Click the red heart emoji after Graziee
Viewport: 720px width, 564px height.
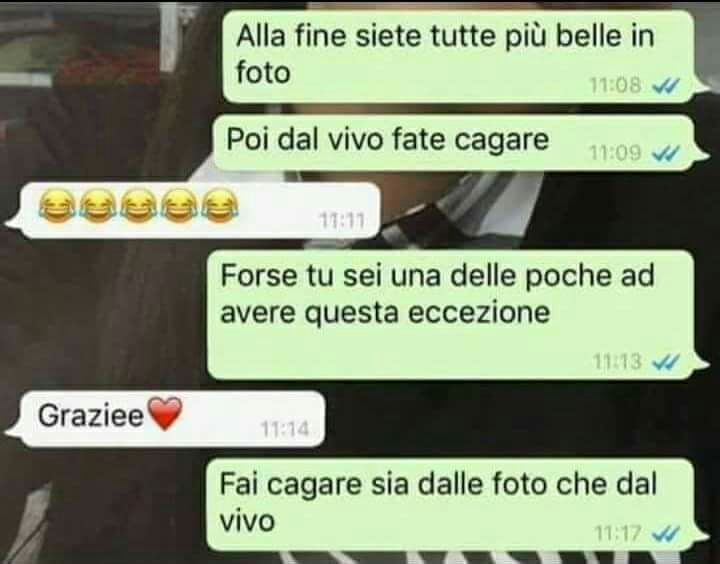(x=164, y=413)
